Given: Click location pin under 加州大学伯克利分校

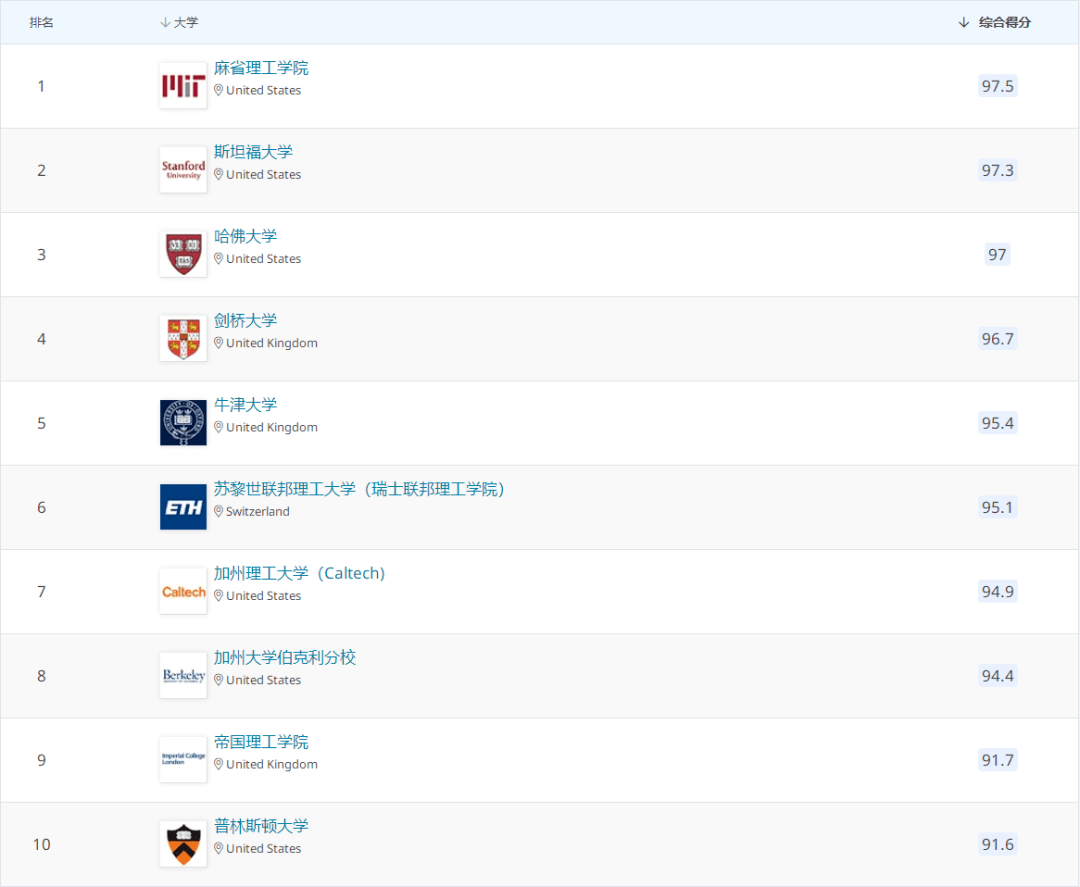Looking at the screenshot, I should click(218, 680).
